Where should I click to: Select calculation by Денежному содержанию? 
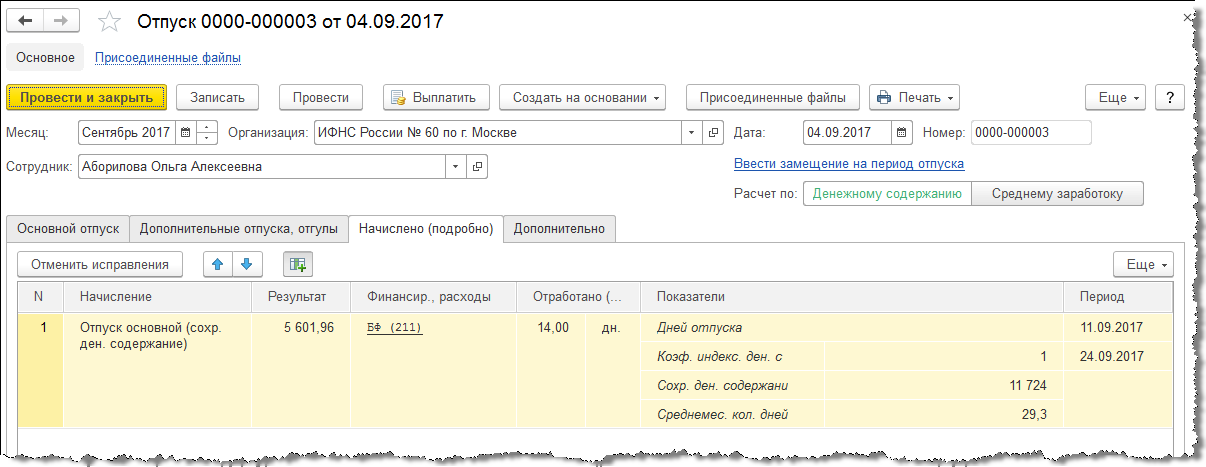pyautogui.click(x=887, y=194)
